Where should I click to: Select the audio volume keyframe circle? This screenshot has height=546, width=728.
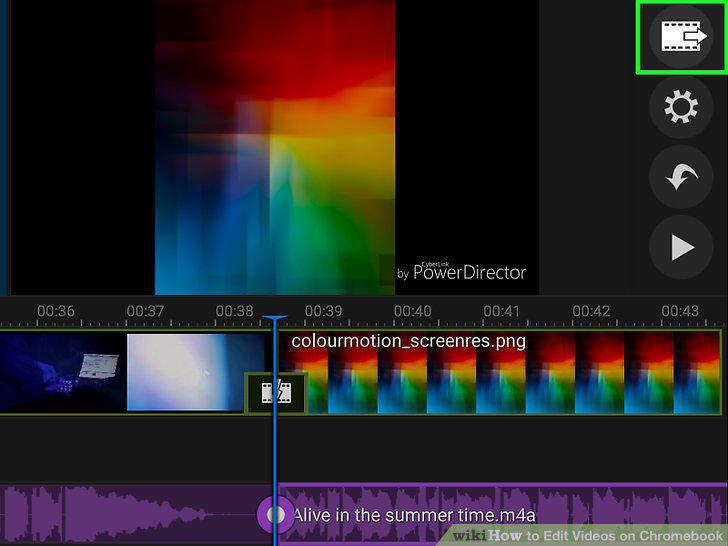point(275,514)
